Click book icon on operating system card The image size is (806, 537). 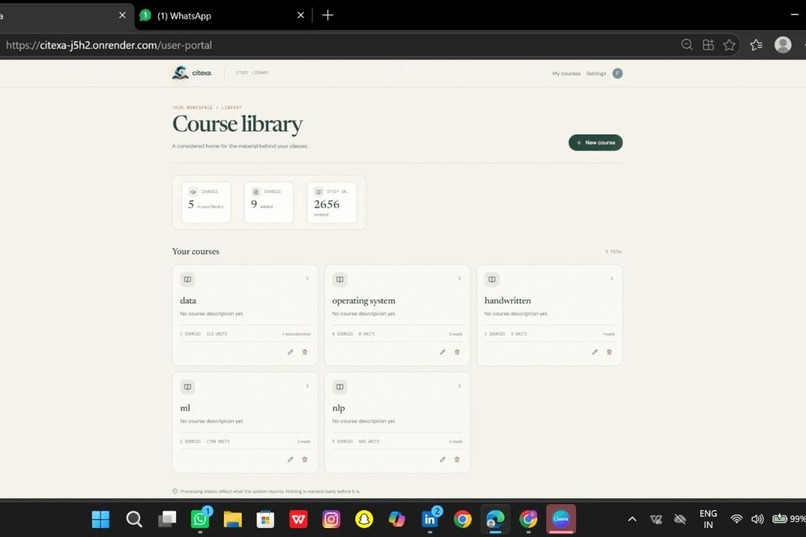coord(340,280)
